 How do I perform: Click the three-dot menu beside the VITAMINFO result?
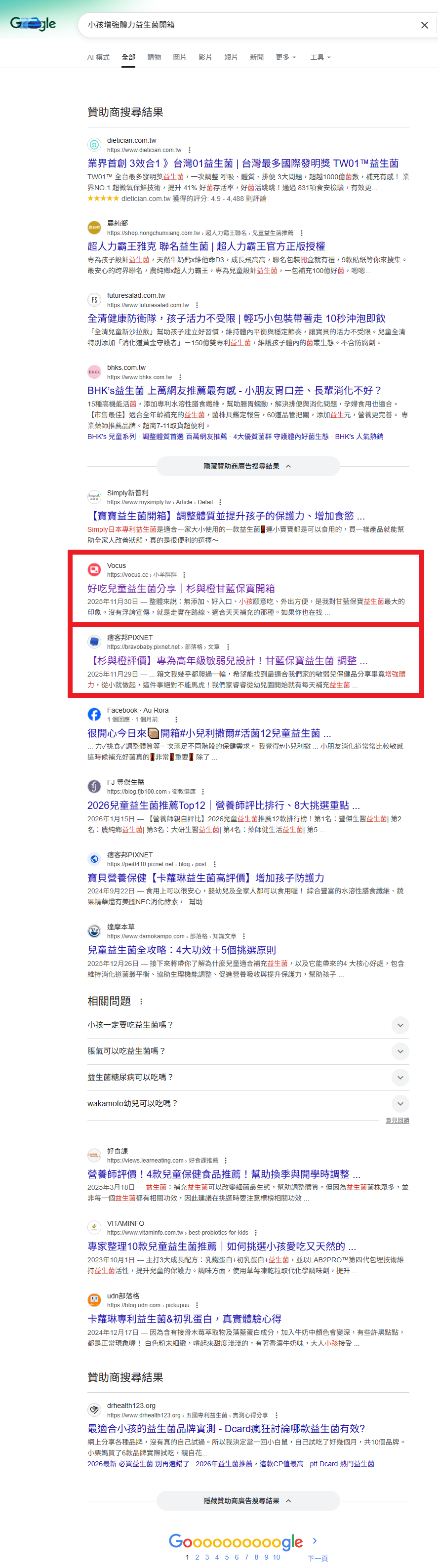tap(255, 1233)
